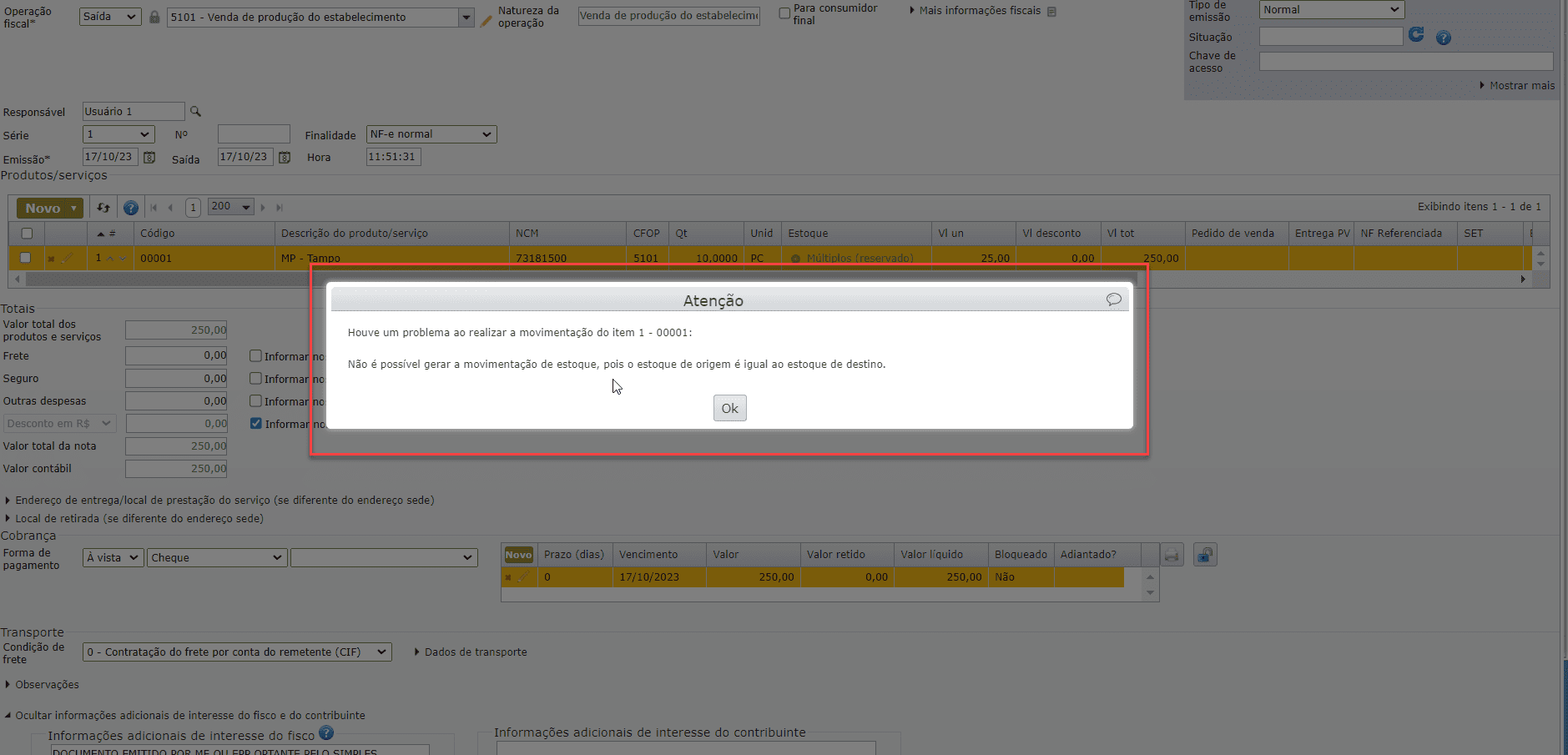Click the Responsável field Usuário 1

tap(134, 111)
